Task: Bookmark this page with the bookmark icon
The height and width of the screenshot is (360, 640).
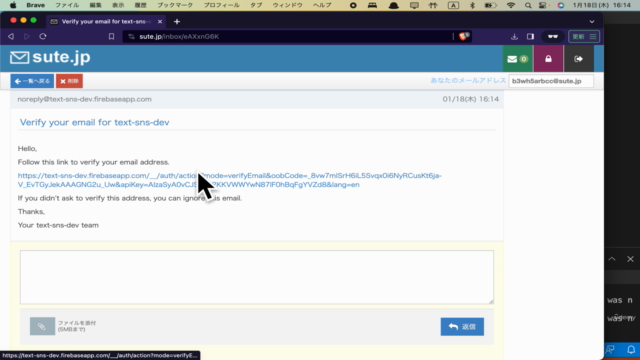Action: tap(111, 37)
